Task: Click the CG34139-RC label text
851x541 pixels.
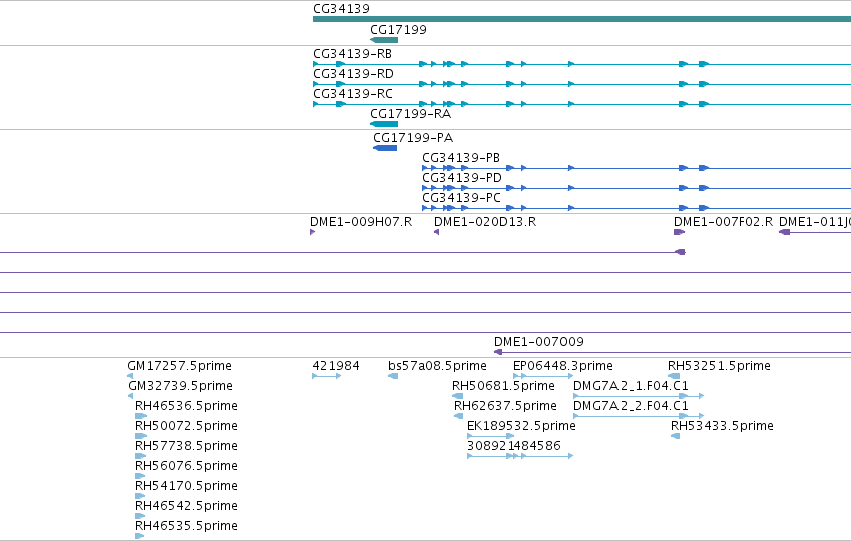Action: (x=353, y=94)
